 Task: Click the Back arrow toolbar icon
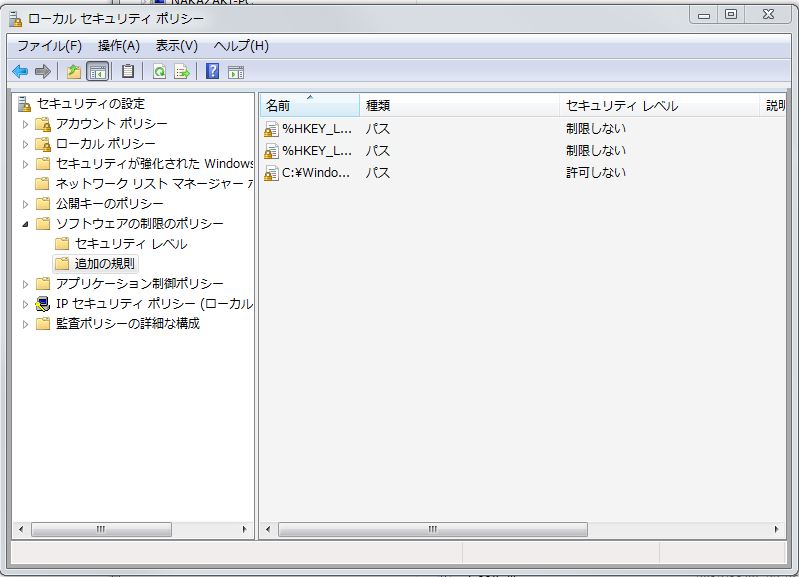click(20, 71)
